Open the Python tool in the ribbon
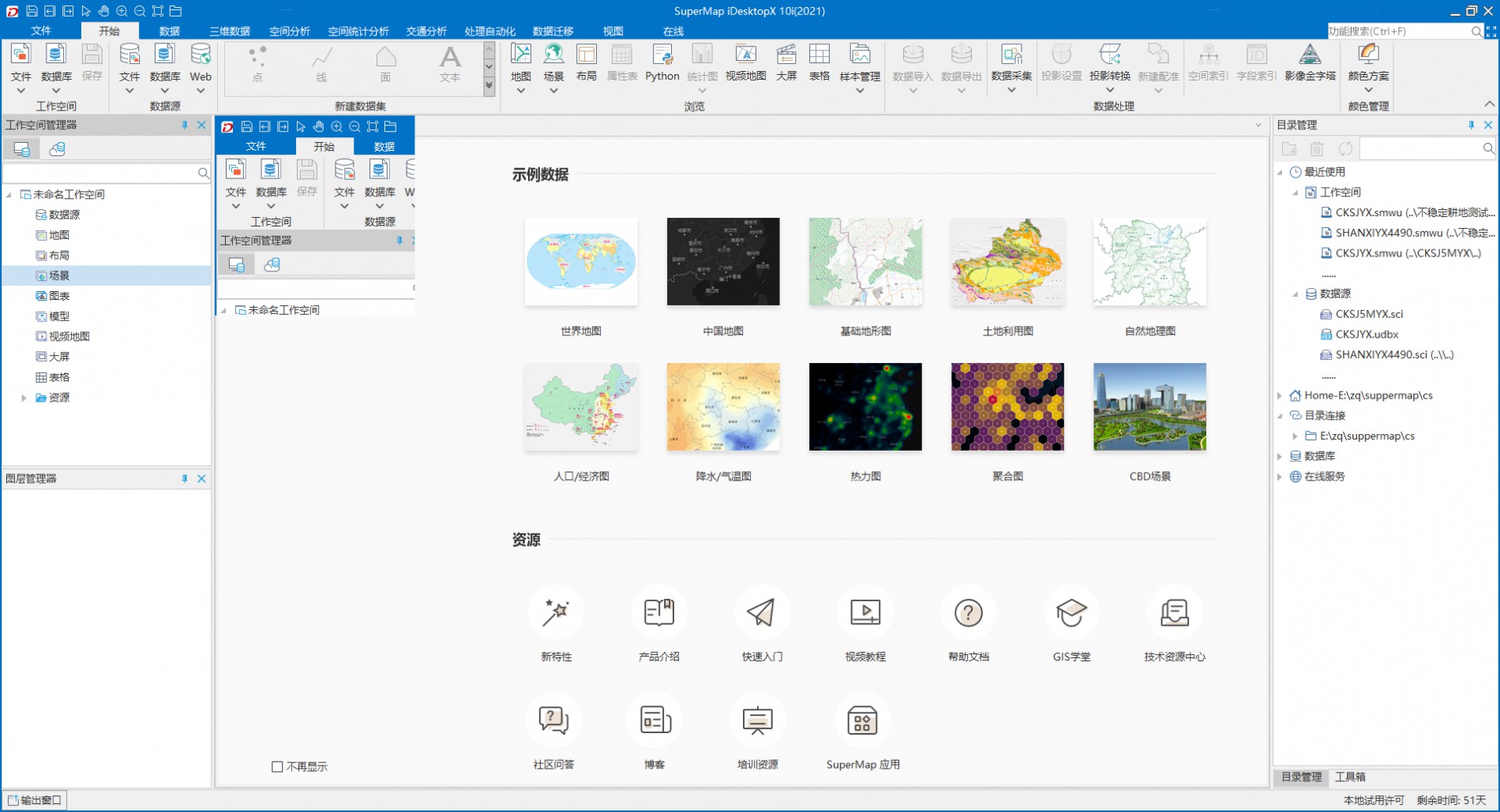The image size is (1500, 812). (662, 62)
